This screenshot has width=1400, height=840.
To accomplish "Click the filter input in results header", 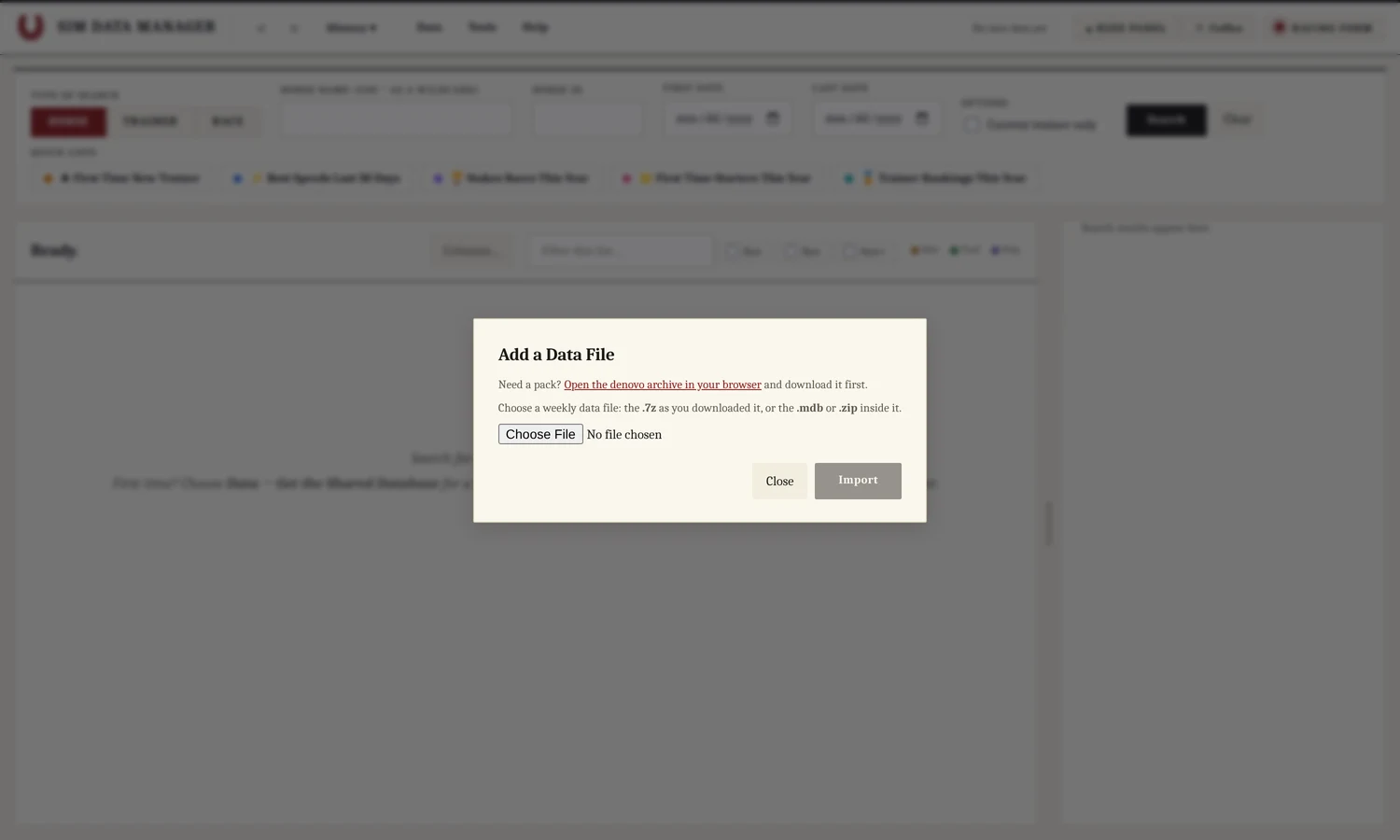I will [x=622, y=250].
